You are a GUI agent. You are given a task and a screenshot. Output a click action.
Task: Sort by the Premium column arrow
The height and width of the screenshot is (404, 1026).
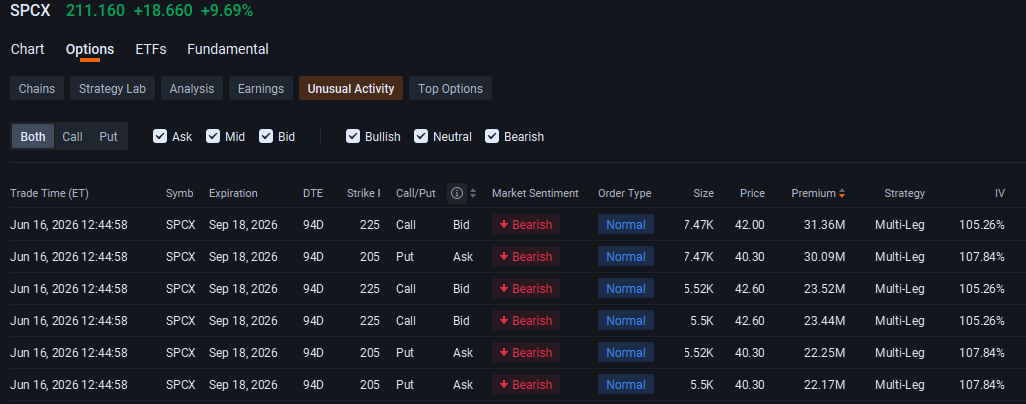842,193
